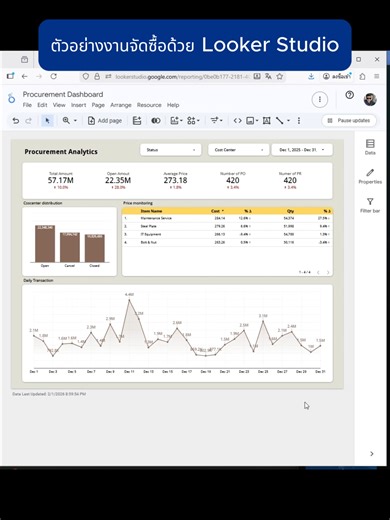
Task: Select the Line drawing tool
Action: 280,121
